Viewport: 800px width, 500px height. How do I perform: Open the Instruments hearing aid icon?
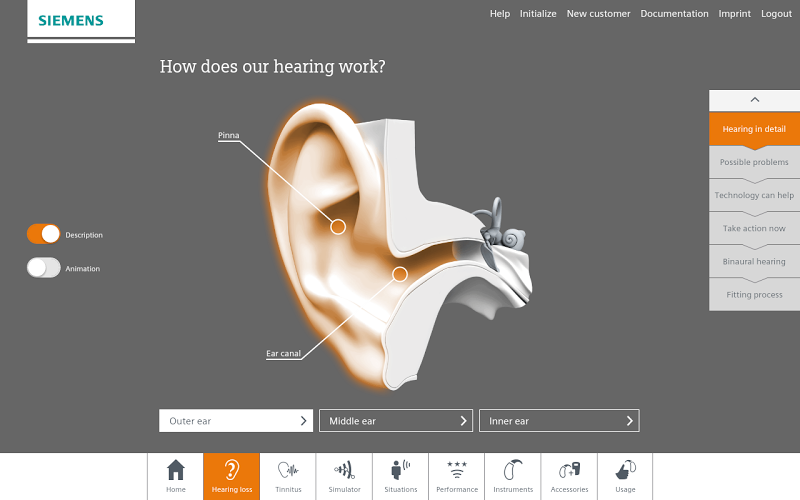click(513, 470)
